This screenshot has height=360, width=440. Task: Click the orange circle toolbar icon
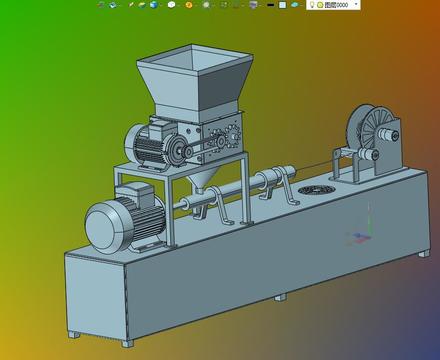[189, 5]
